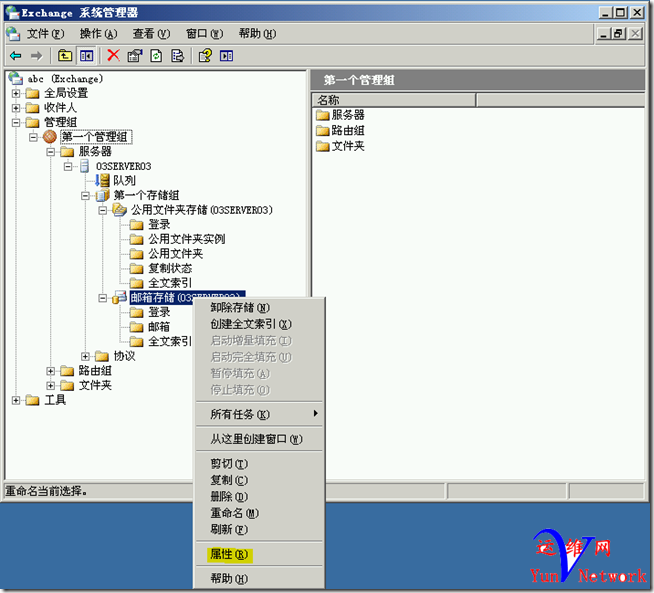Click the Help question-mark toolbar icon
This screenshot has width=654, height=593.
pos(205,55)
